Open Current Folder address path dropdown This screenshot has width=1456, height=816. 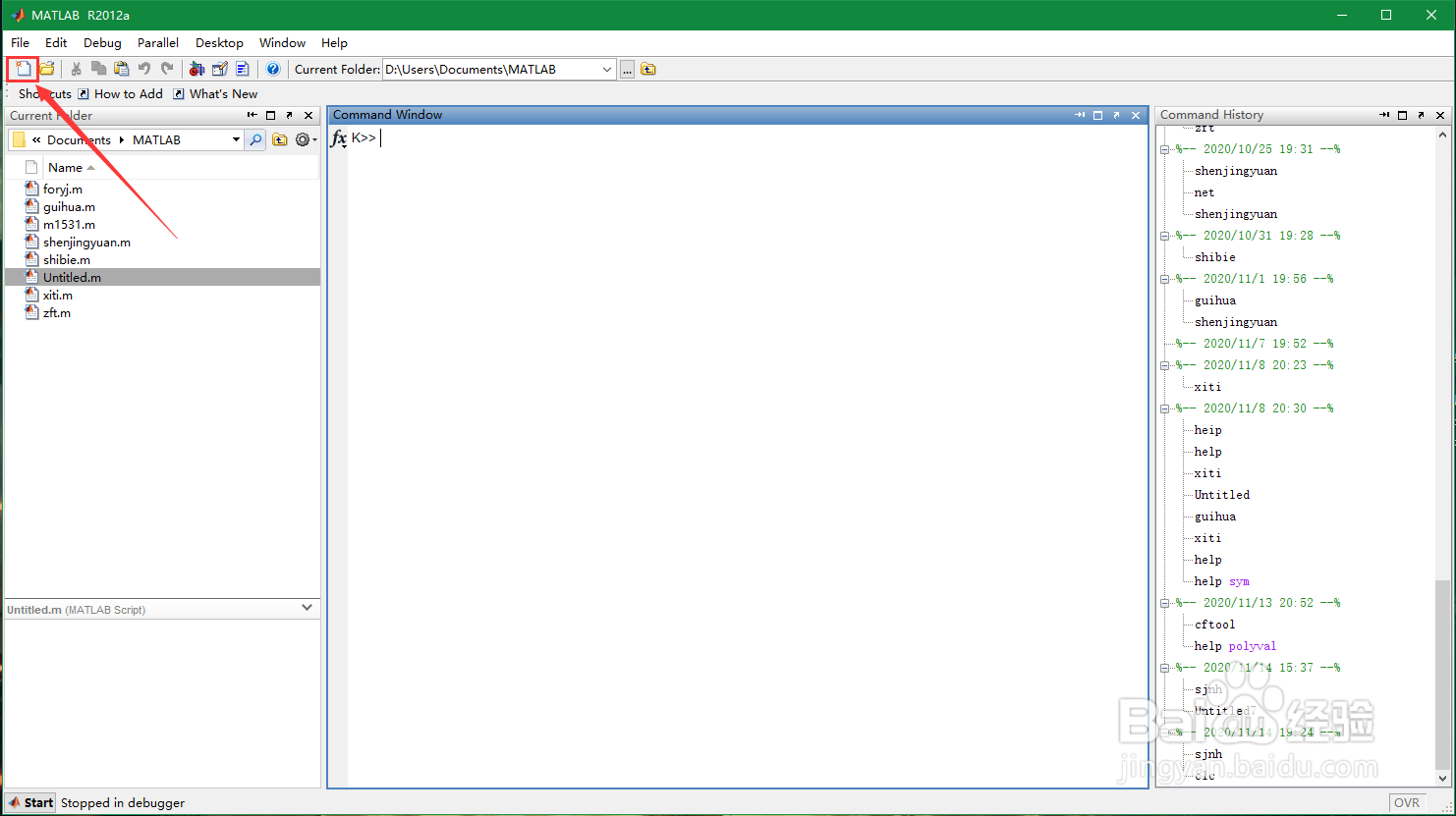pos(236,139)
